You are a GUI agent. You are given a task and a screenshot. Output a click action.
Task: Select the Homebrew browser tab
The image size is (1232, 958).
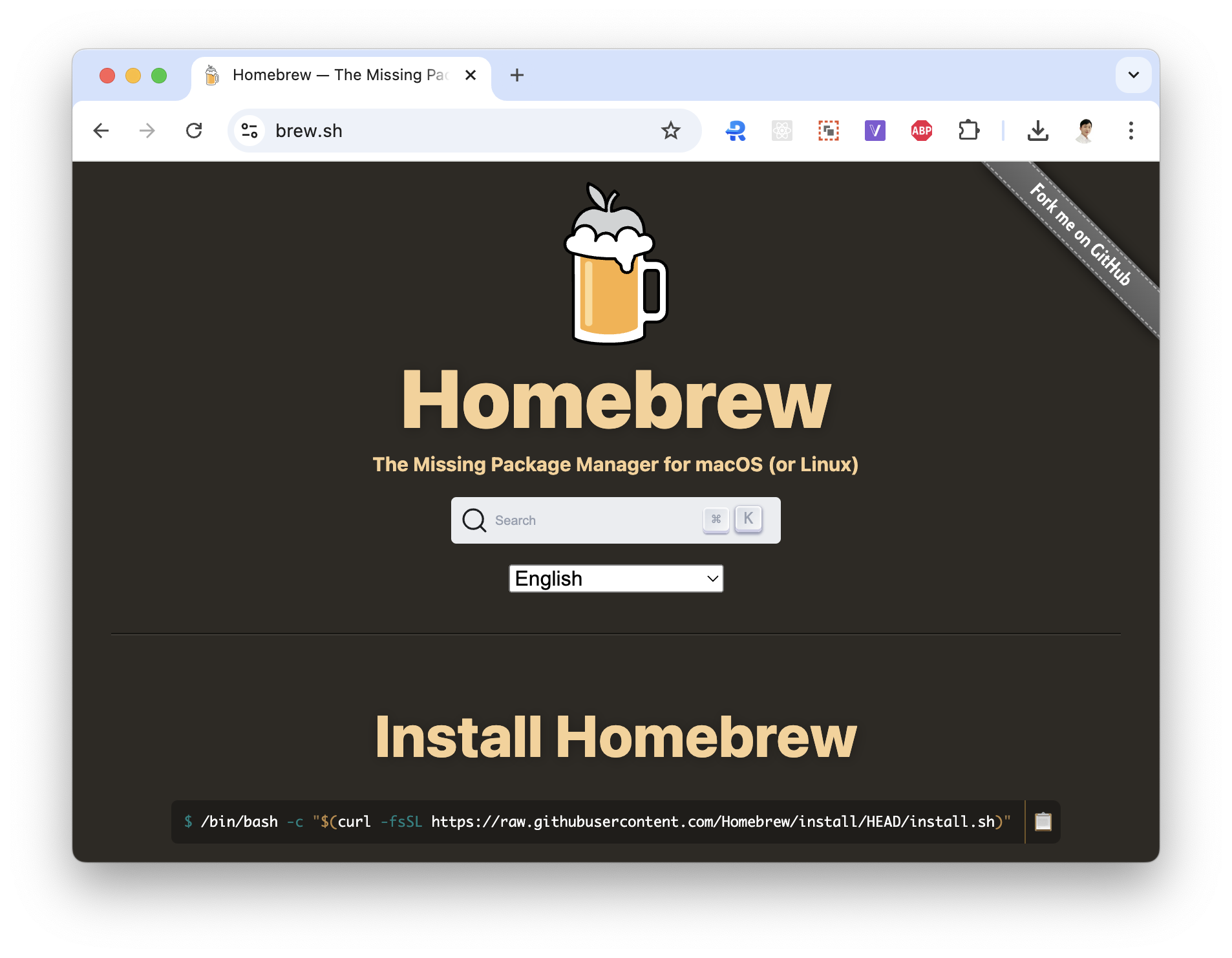[x=336, y=75]
